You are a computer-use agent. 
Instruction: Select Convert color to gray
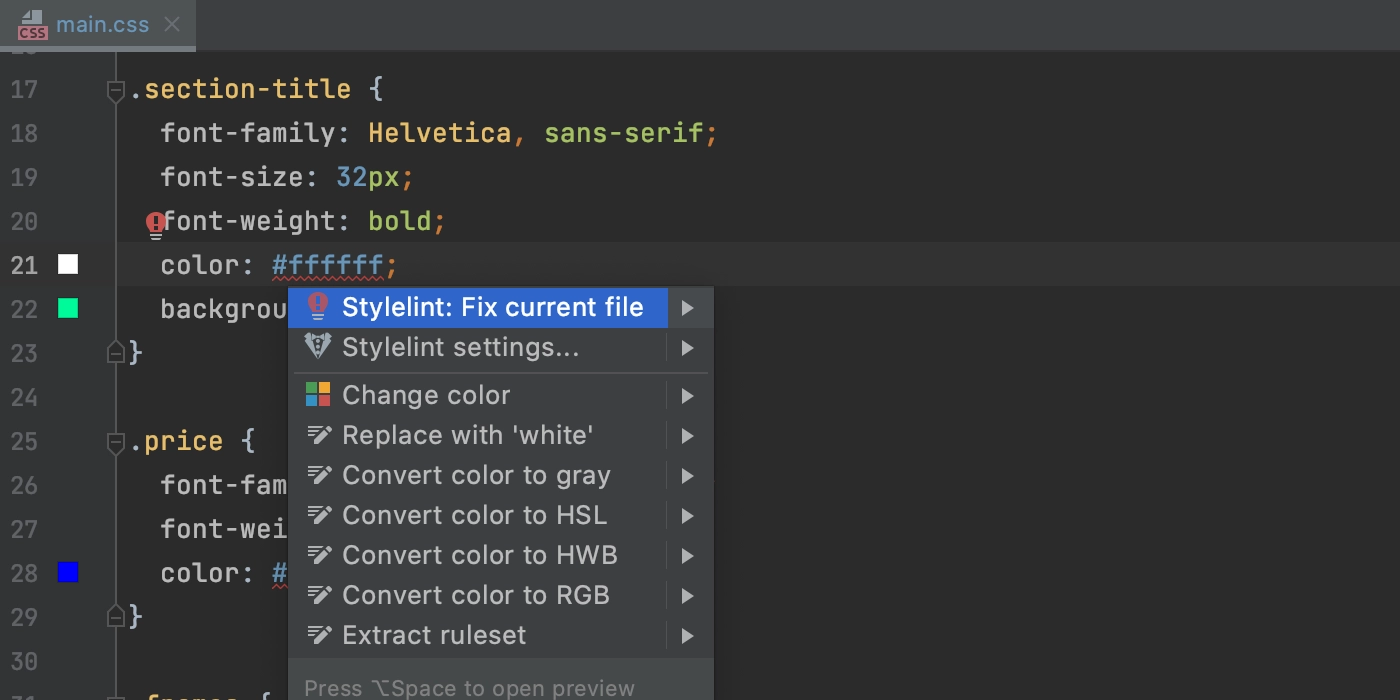click(478, 475)
